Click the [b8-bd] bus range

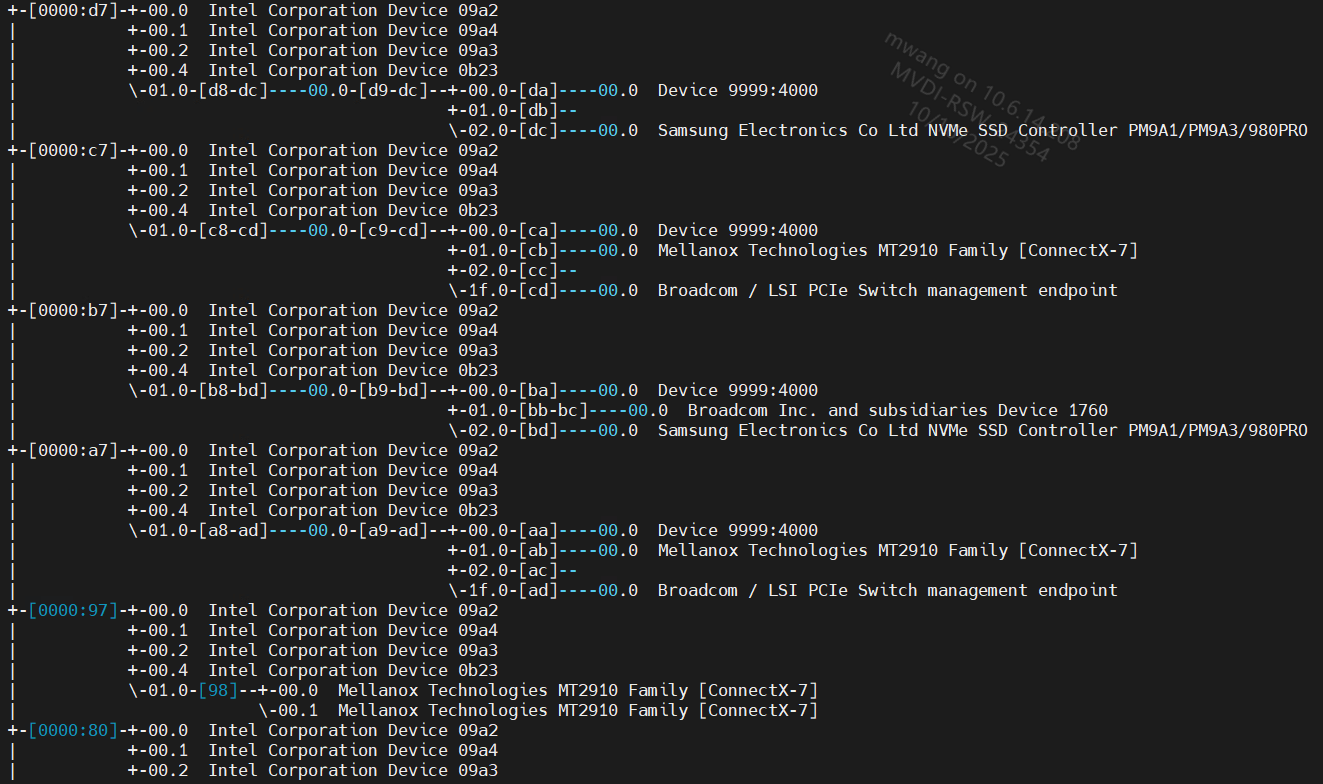233,390
